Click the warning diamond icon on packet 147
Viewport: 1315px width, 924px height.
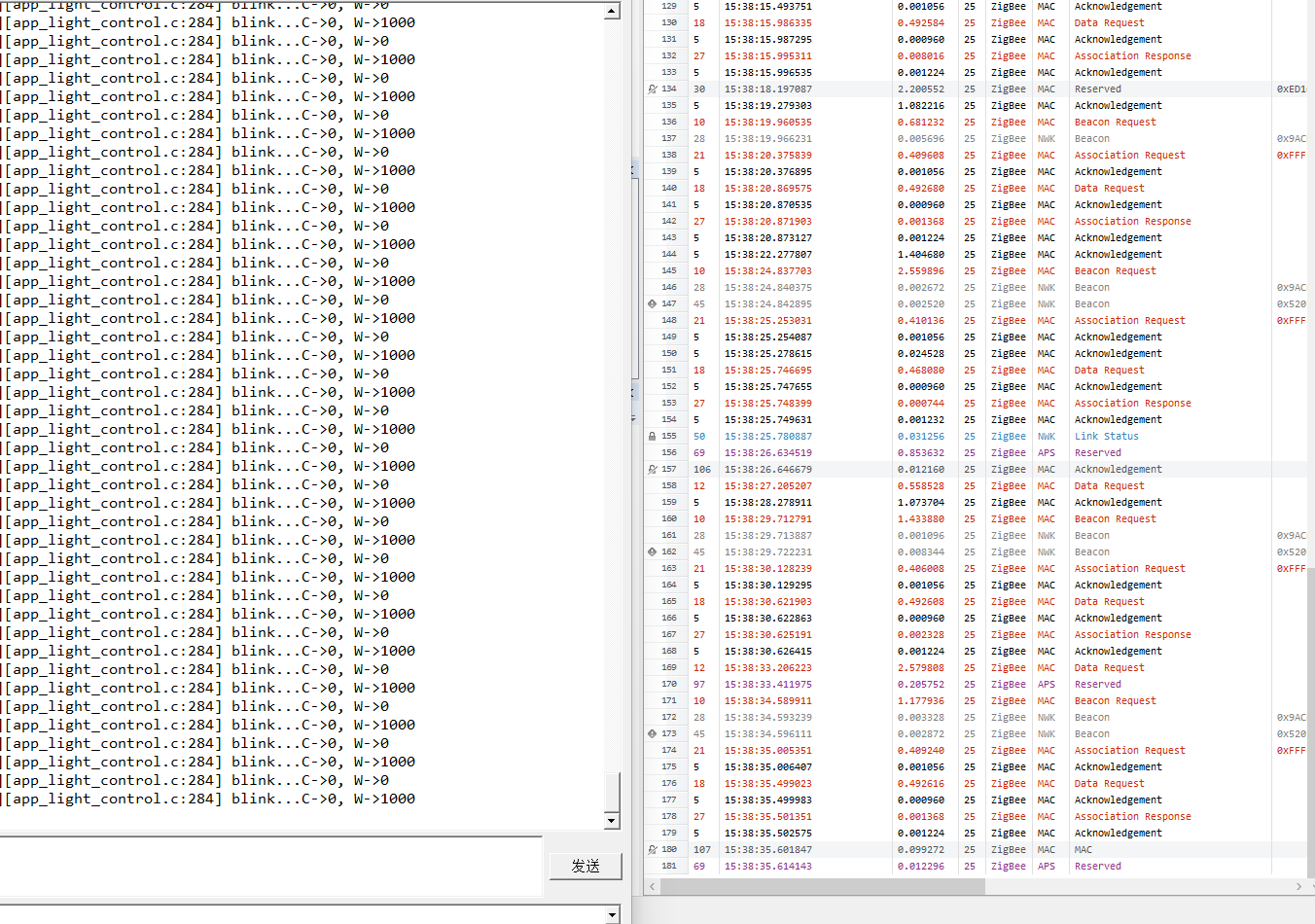652,304
